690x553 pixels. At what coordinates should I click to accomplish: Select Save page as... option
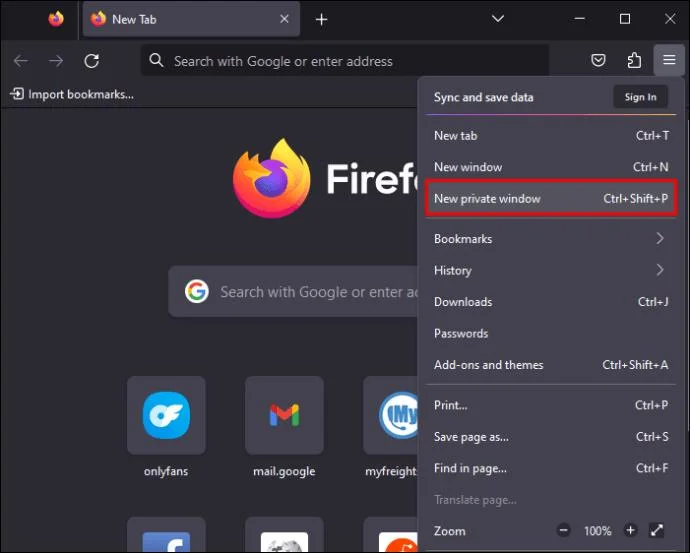coord(551,437)
